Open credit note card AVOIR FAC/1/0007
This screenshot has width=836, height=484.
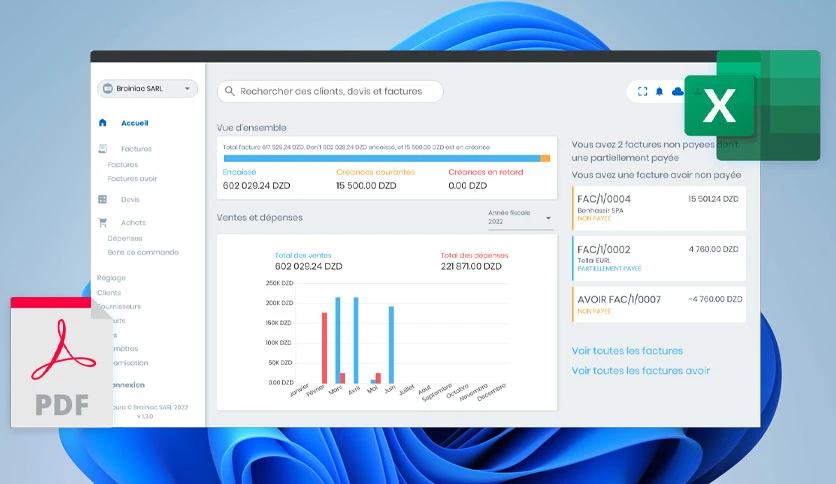click(x=658, y=304)
